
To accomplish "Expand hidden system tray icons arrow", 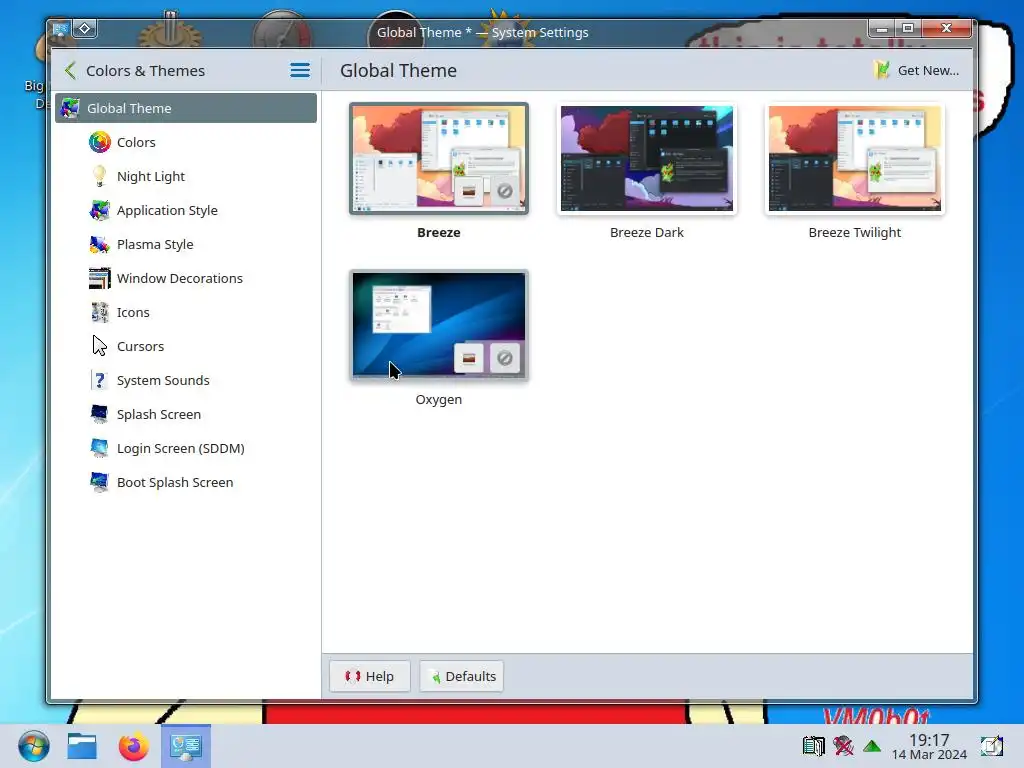I will coord(872,746).
